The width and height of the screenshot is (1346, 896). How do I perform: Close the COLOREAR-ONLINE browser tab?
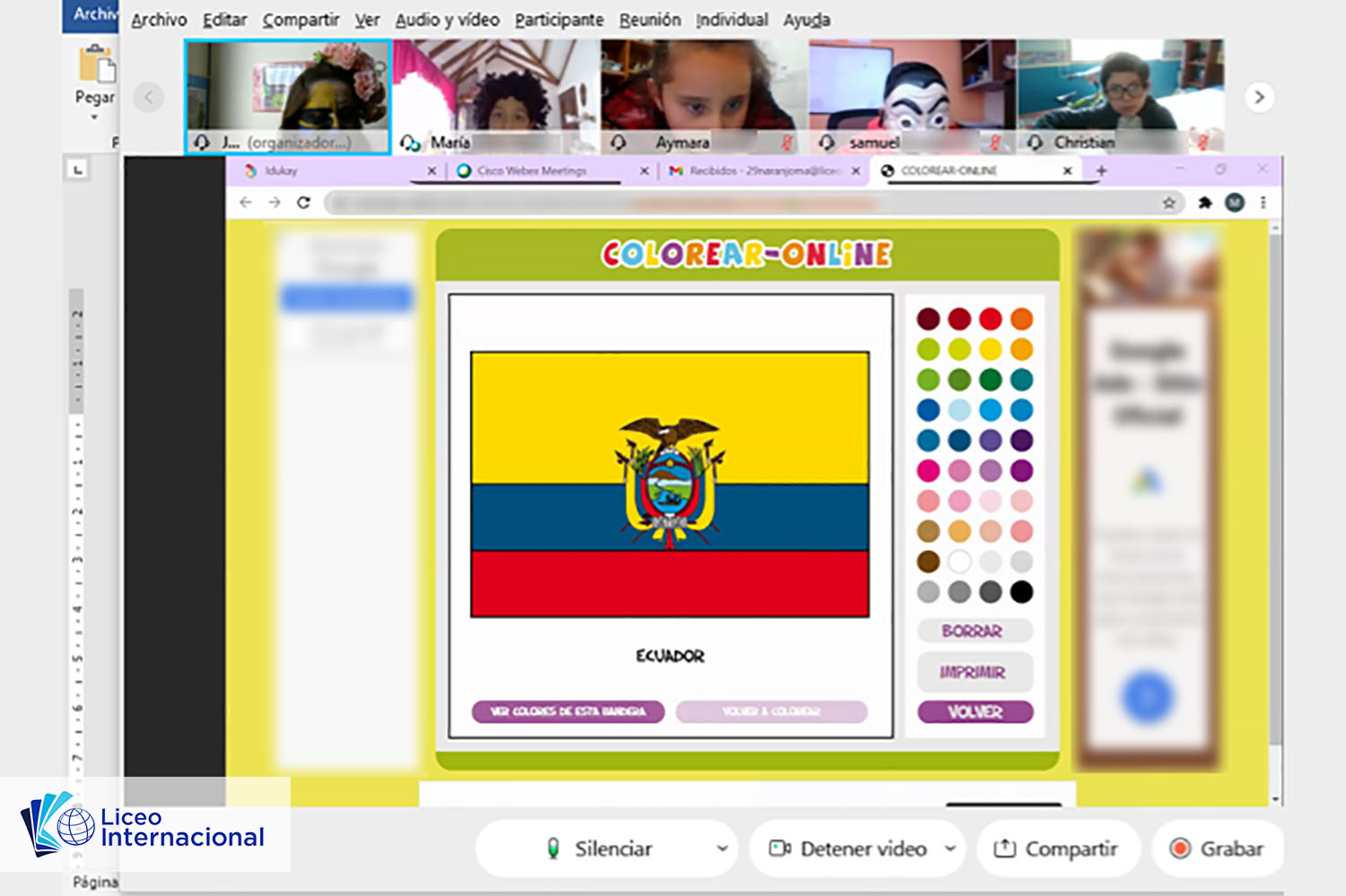pyautogui.click(x=1067, y=170)
